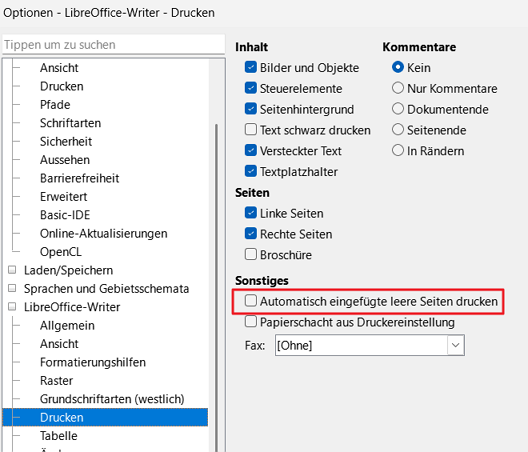Expand the Laden/Speichern tree node

(x=12, y=270)
